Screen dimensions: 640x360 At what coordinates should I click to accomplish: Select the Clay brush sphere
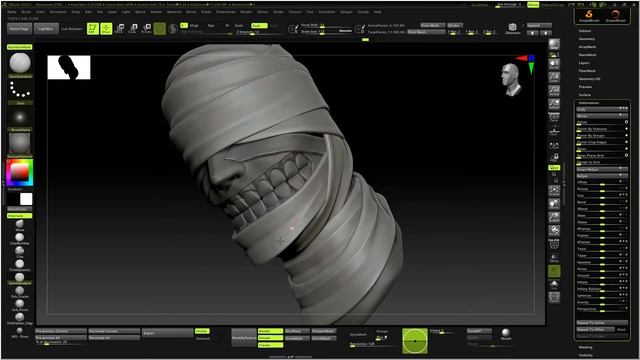(x=20, y=251)
